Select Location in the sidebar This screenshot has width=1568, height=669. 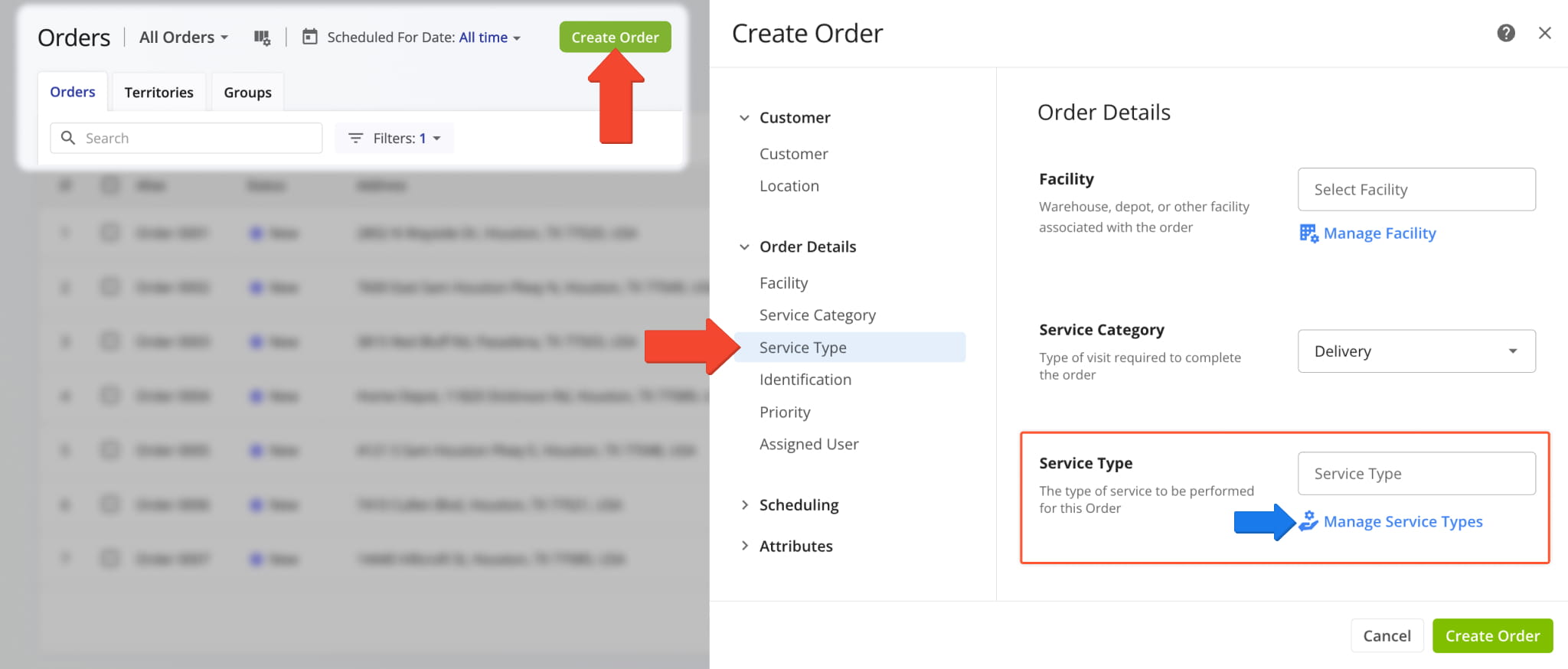click(x=789, y=186)
